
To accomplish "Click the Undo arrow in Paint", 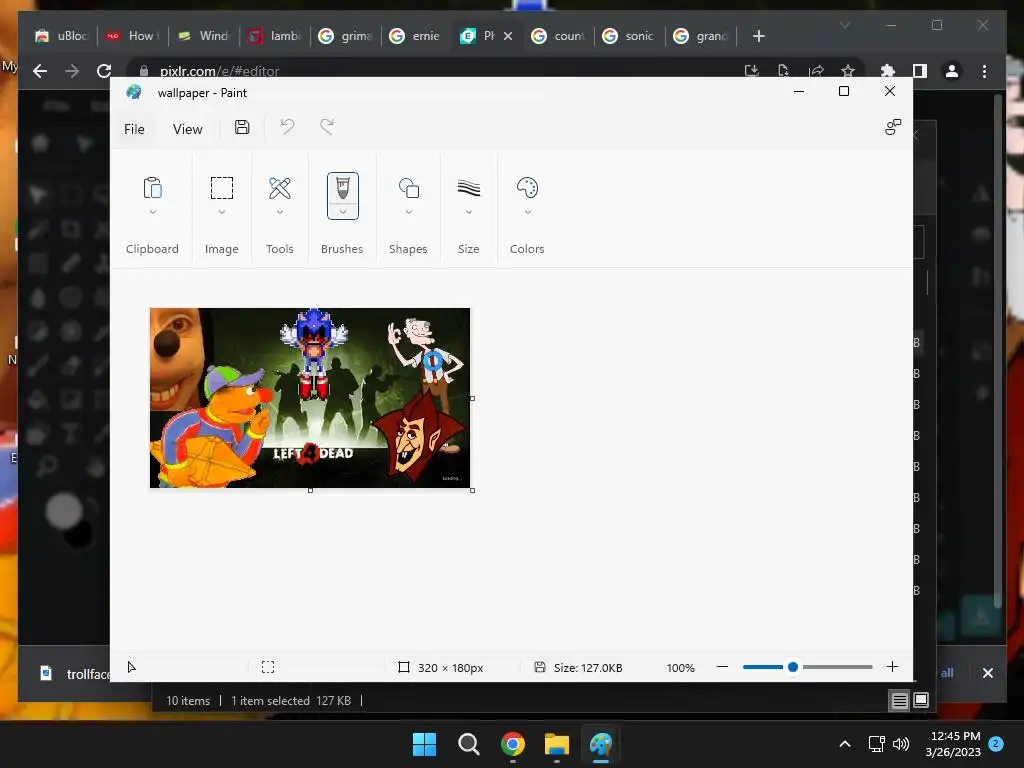I will click(x=287, y=127).
